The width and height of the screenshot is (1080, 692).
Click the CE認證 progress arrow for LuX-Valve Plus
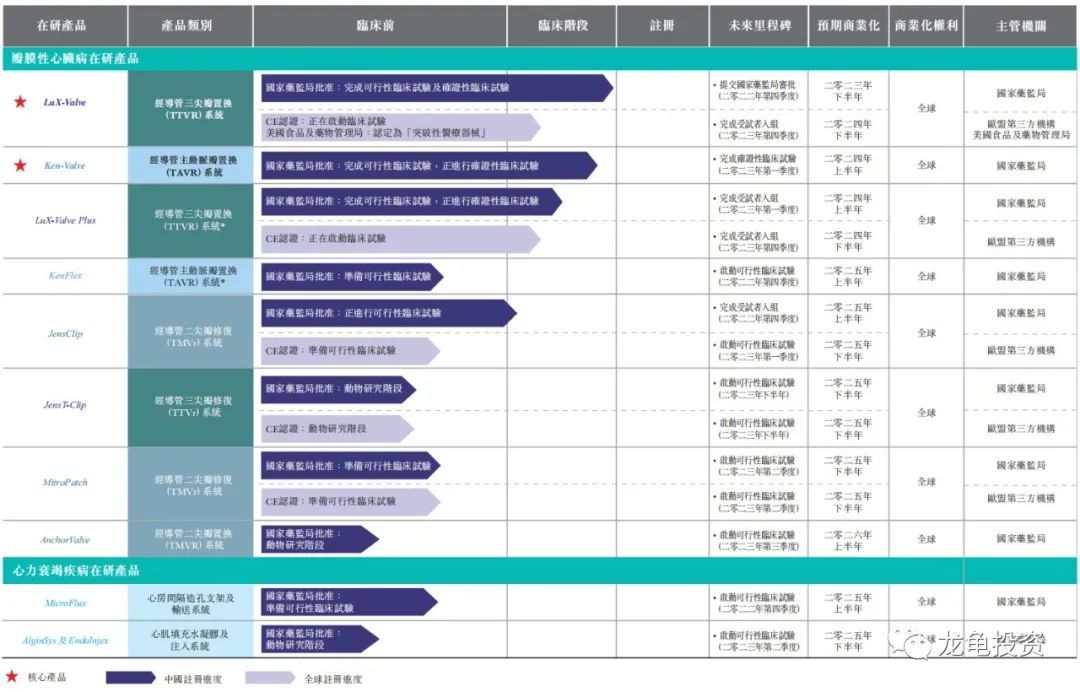tap(400, 239)
